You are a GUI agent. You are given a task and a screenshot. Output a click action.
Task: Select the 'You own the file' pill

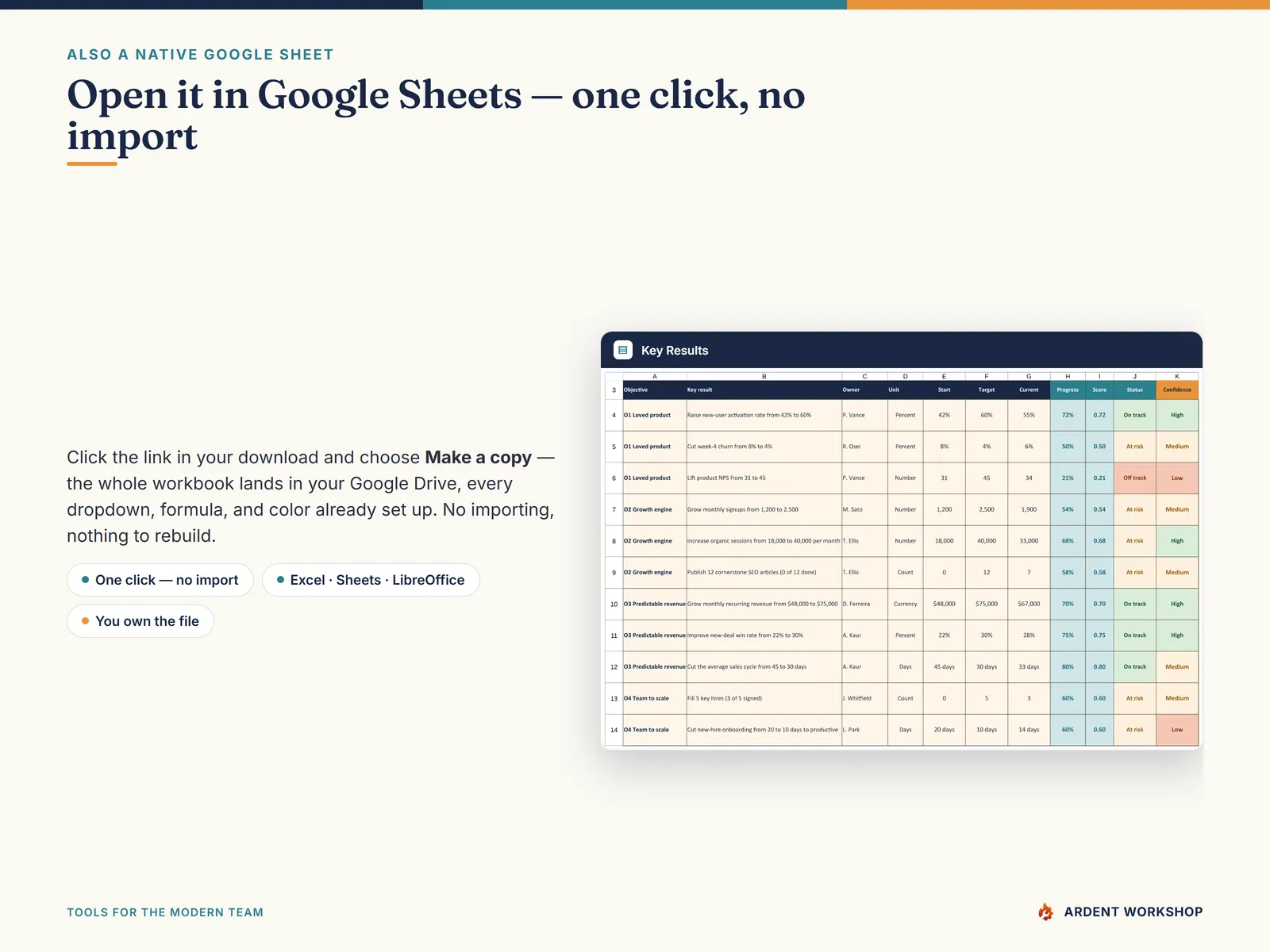(140, 621)
